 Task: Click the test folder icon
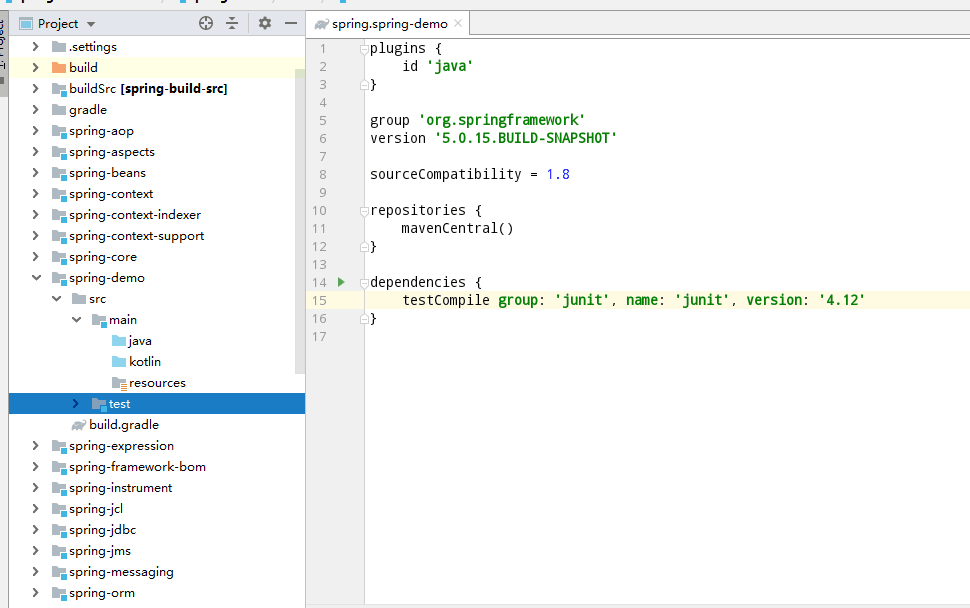coord(99,404)
